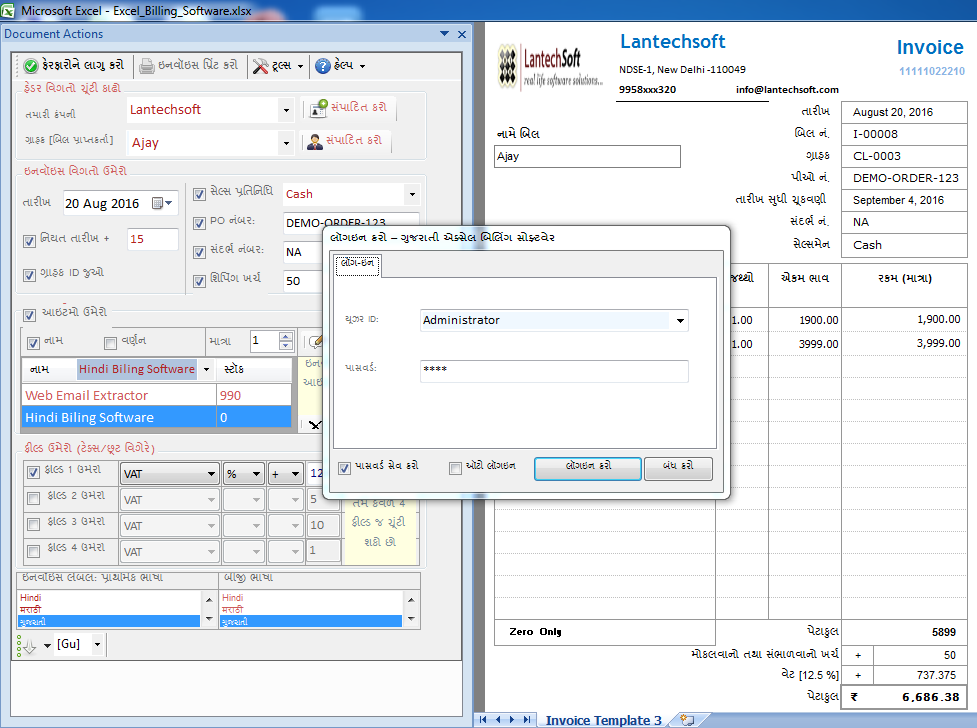Viewport: 977px width, 728px height.
Task: Click the edit customer person icon
Action: [315, 141]
